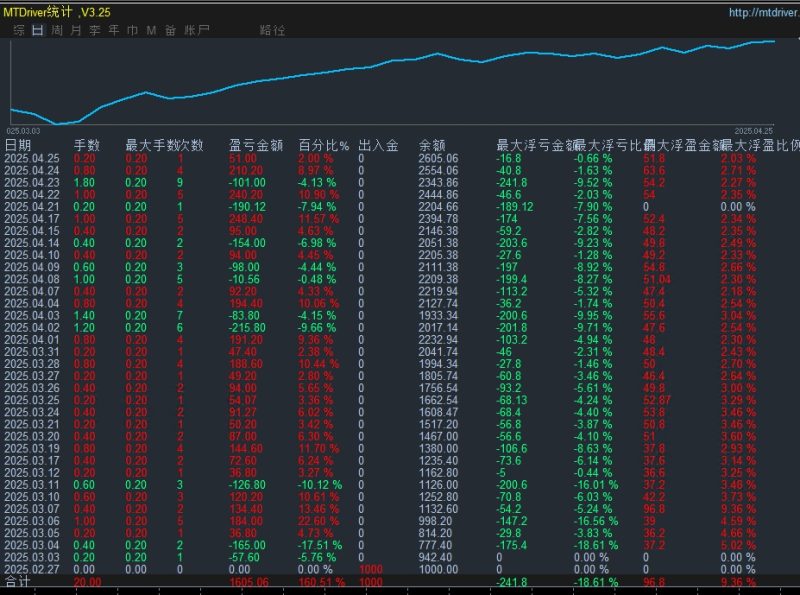The width and height of the screenshot is (800, 595).
Task: Click the 百分比% column header
Action: pos(323,146)
